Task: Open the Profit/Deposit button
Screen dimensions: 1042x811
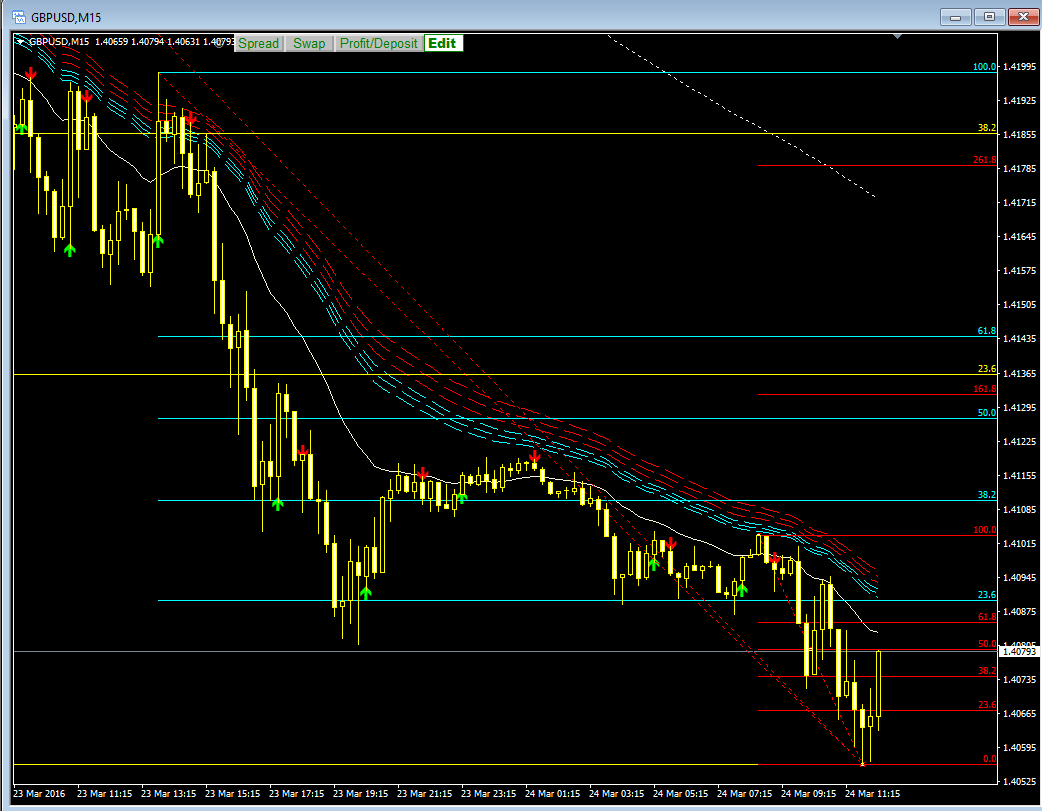Action: click(379, 43)
